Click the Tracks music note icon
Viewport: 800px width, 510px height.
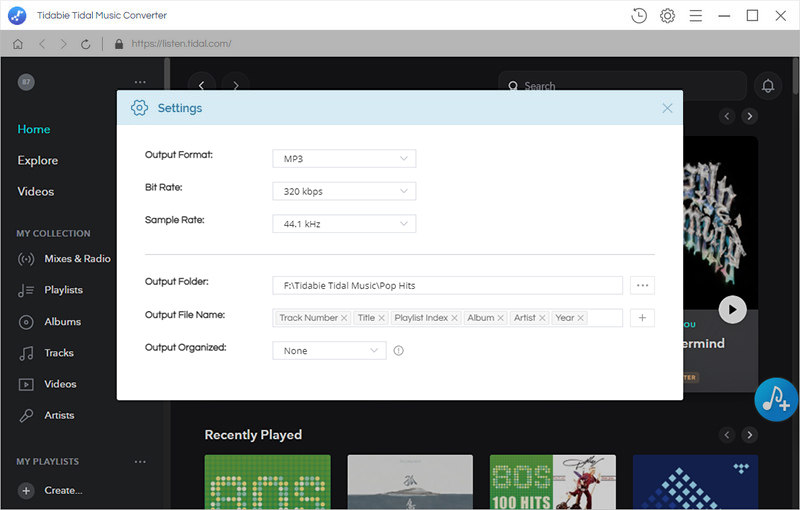[x=26, y=353]
